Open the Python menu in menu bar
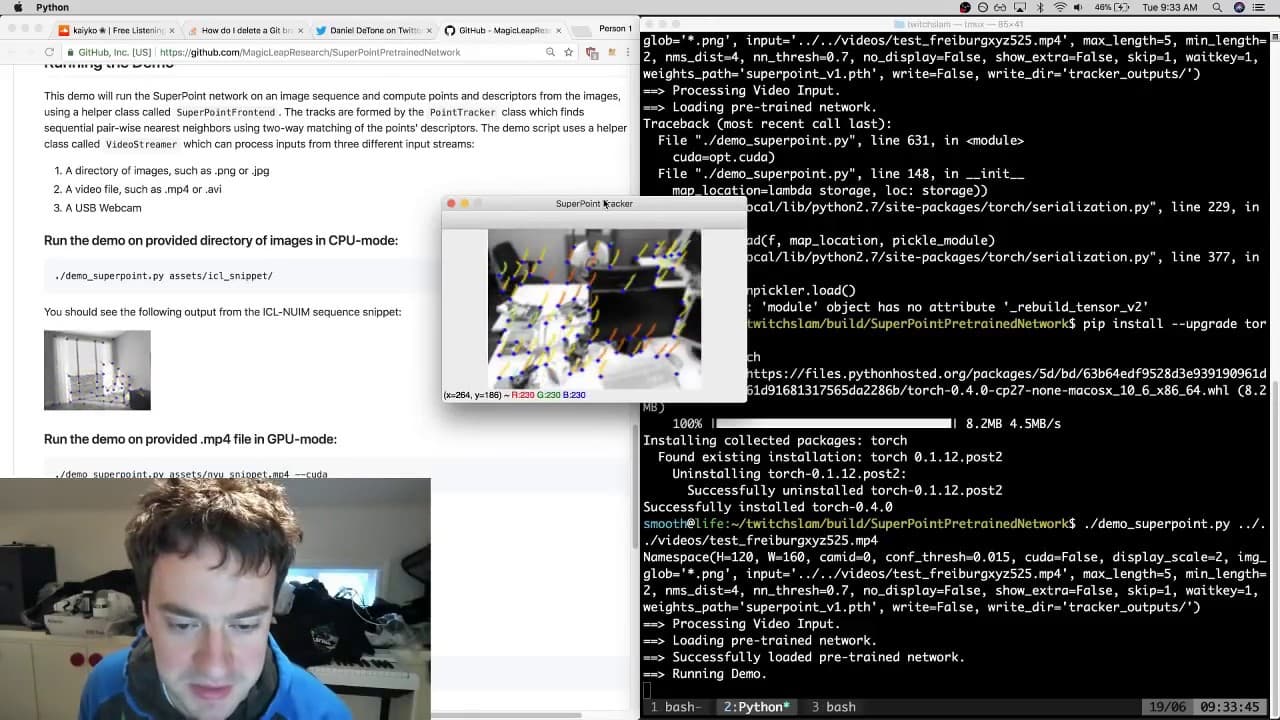The image size is (1280, 720). point(52,7)
